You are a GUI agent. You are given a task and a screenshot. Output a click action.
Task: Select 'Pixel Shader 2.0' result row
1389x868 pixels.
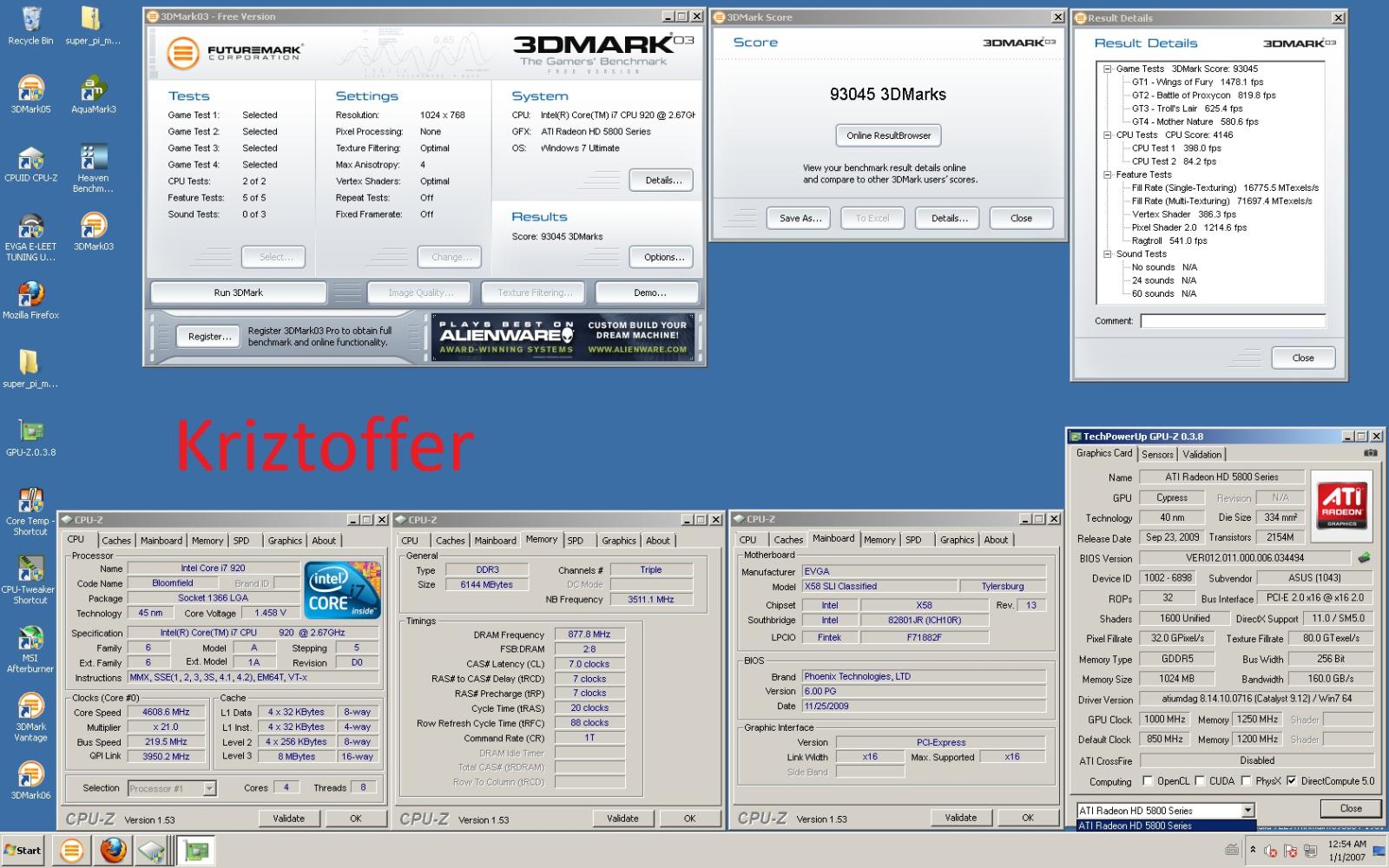coord(1188,227)
